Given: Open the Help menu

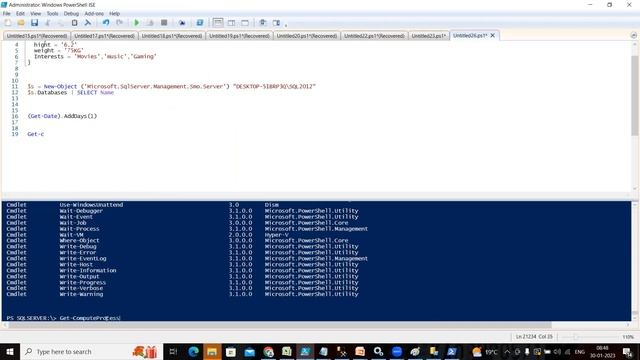Looking at the screenshot, I should 115,13.
